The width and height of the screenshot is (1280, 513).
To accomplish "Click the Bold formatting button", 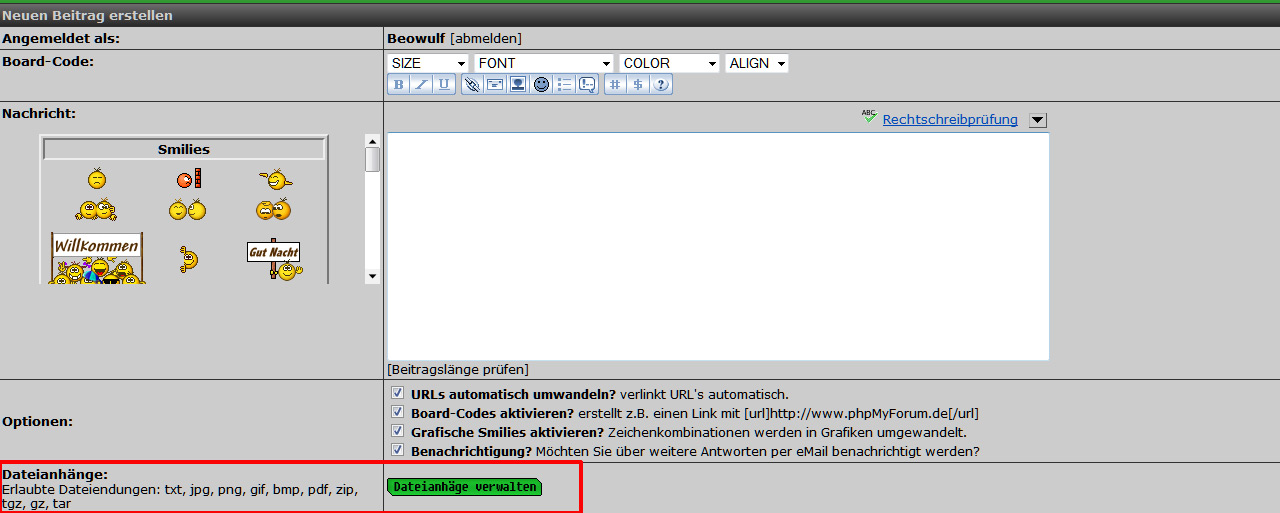I will tap(398, 85).
